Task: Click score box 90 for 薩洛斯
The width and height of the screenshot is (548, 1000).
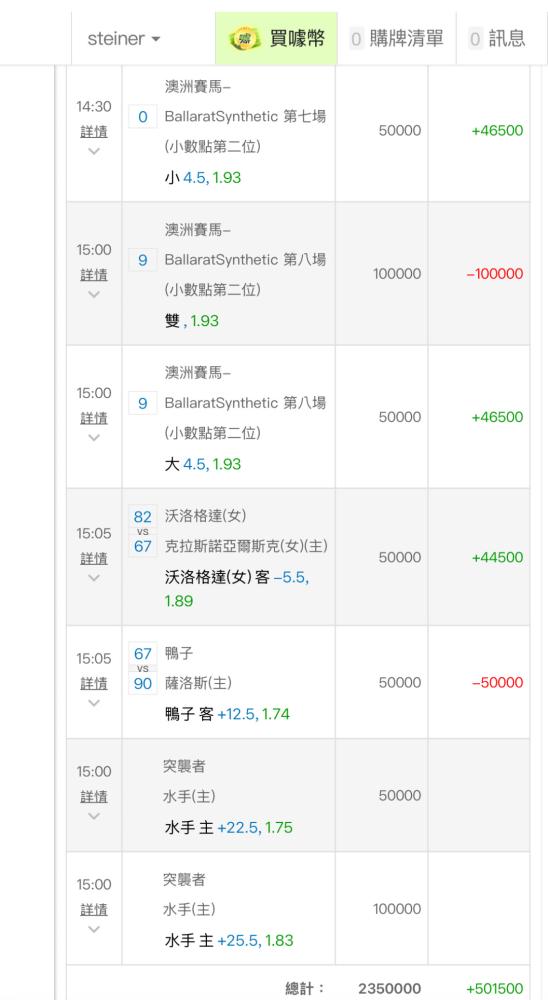Action: [143, 684]
